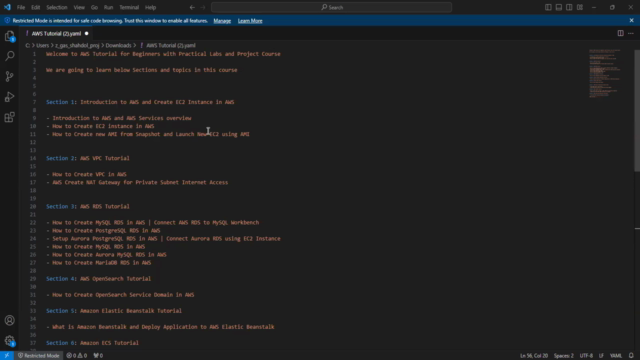This screenshot has height=360, width=640.
Task: Click the z_gas_shahdol_proj breadcrumb
Action: (77, 45)
